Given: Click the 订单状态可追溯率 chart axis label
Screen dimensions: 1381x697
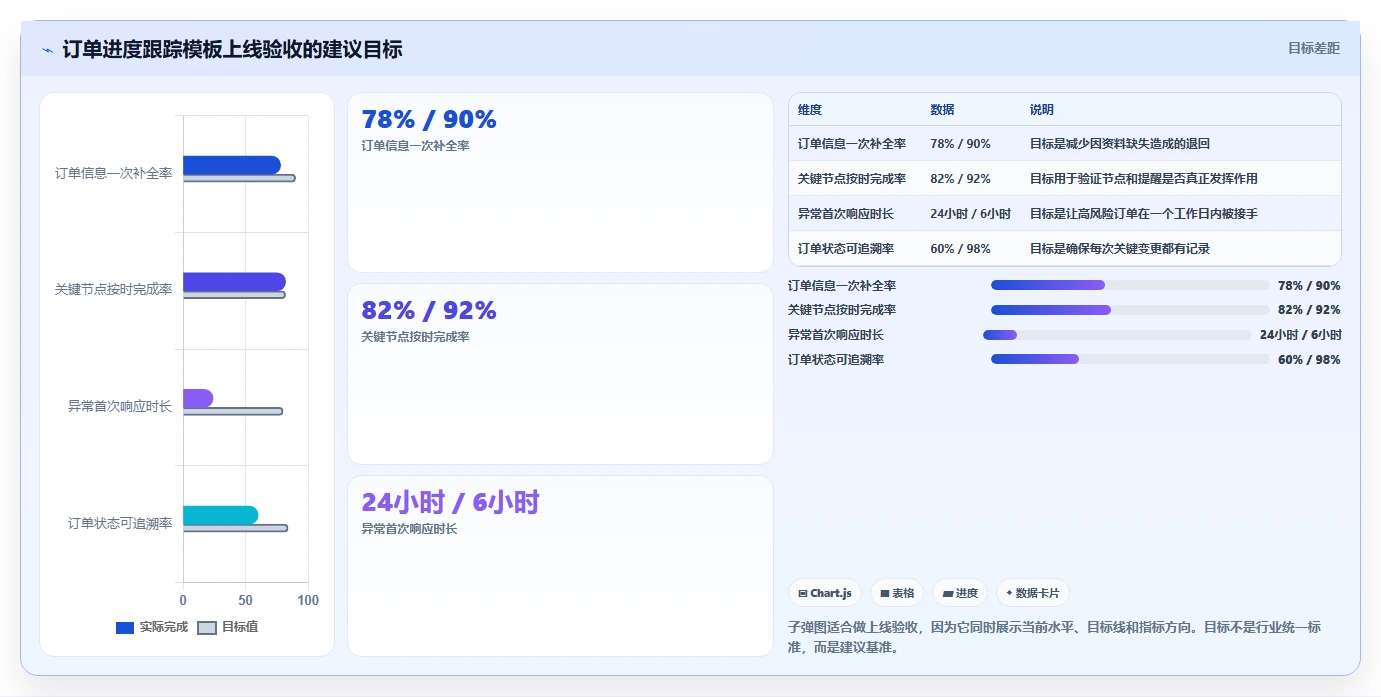Looking at the screenshot, I should (120, 523).
